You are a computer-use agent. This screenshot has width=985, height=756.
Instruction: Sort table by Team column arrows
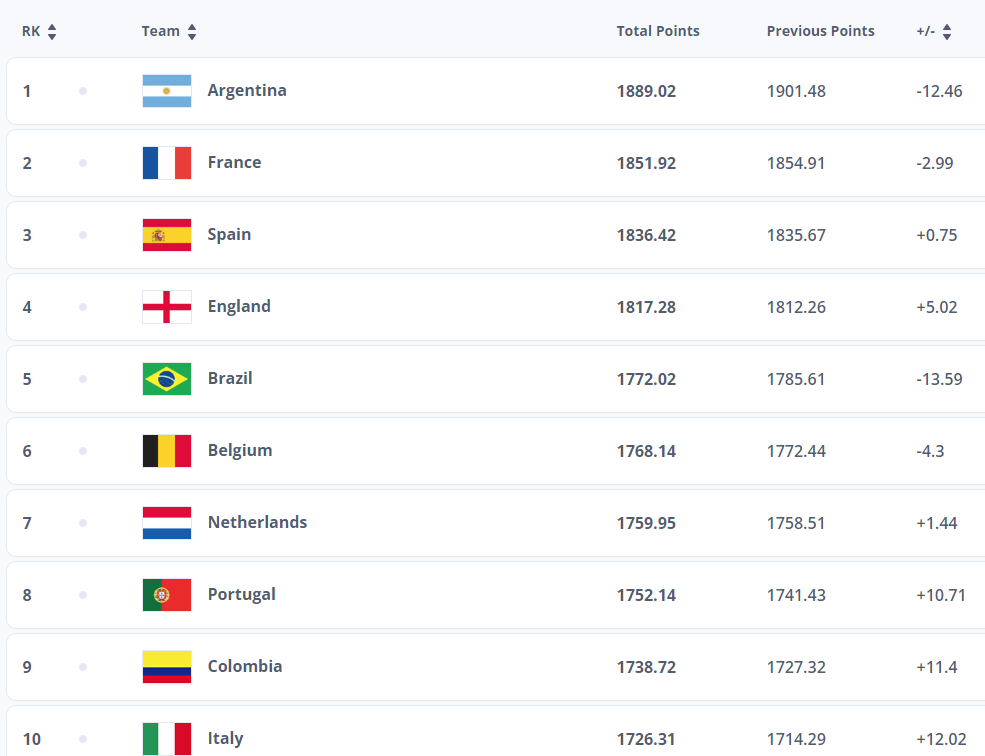point(192,32)
